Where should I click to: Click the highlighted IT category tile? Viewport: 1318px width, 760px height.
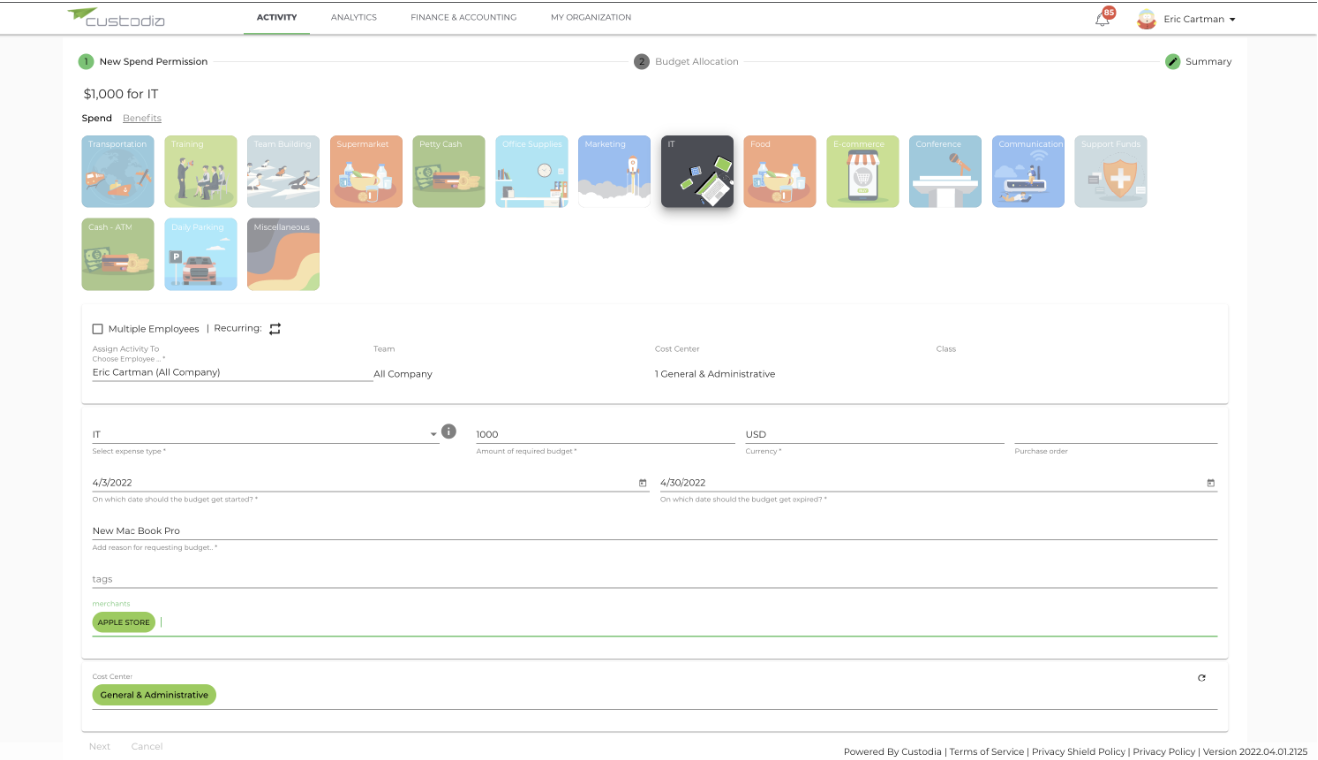tap(697, 172)
